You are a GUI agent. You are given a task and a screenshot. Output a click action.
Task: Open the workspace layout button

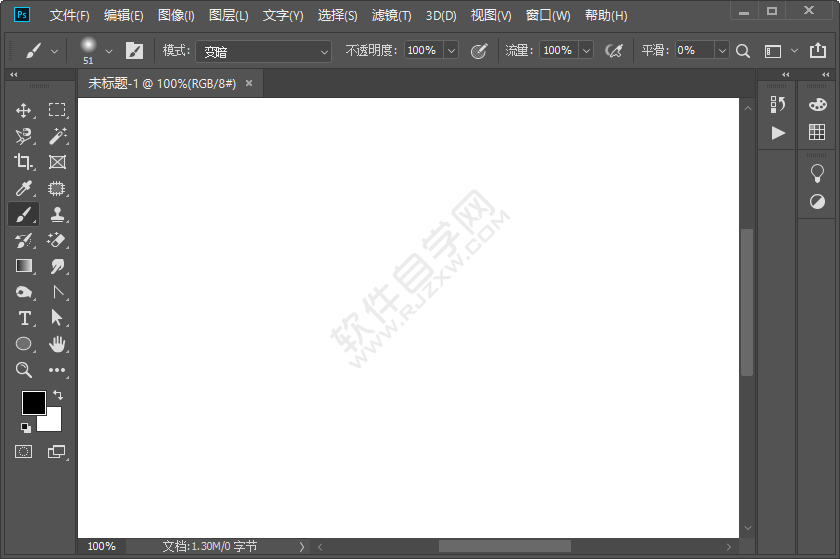pyautogui.click(x=772, y=51)
